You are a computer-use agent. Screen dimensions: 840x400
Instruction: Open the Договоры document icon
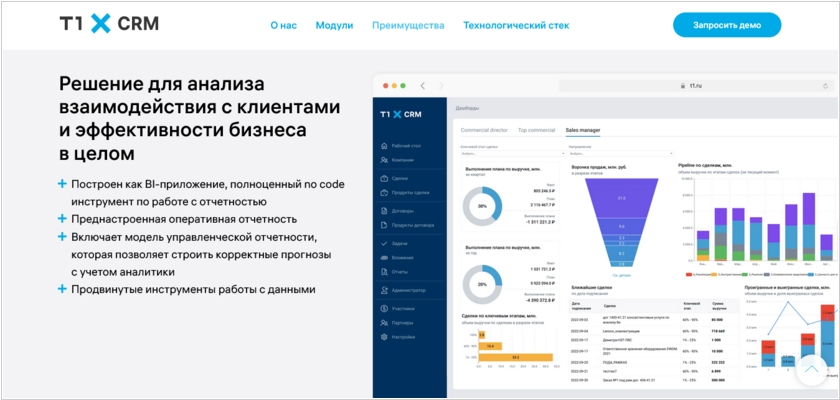click(x=384, y=211)
